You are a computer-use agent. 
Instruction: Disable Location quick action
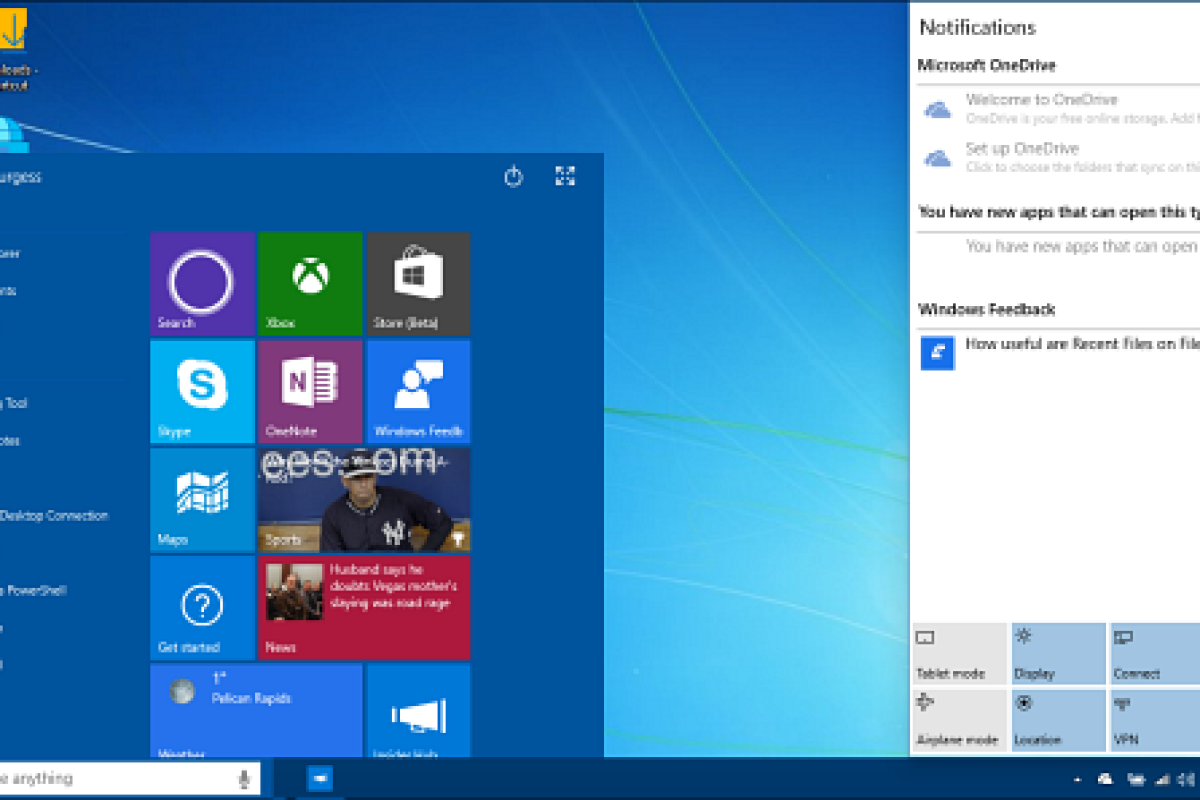[x=1058, y=719]
